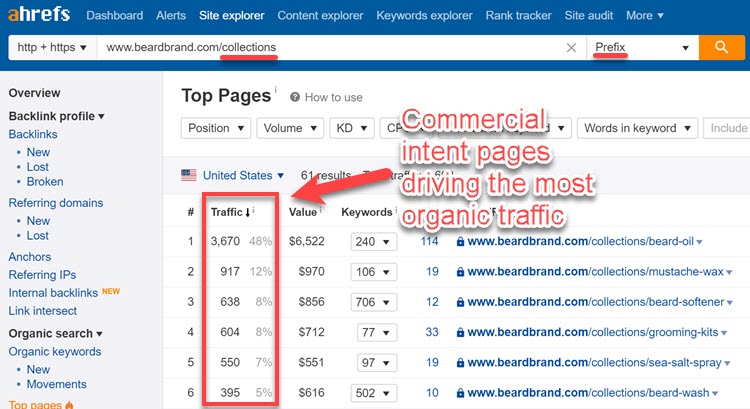
Task: Open Organic keywords in the sidebar
Action: [55, 352]
